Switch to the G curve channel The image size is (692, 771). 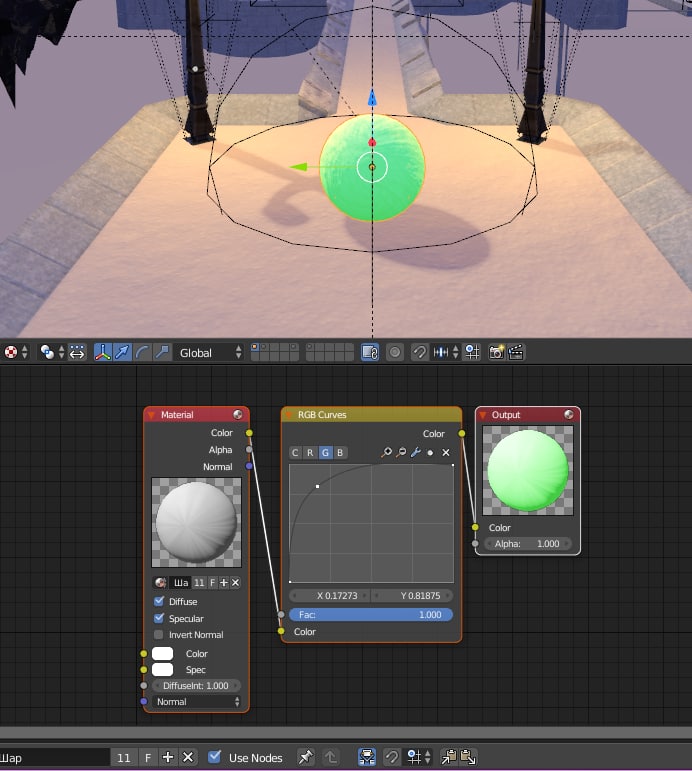coord(325,452)
